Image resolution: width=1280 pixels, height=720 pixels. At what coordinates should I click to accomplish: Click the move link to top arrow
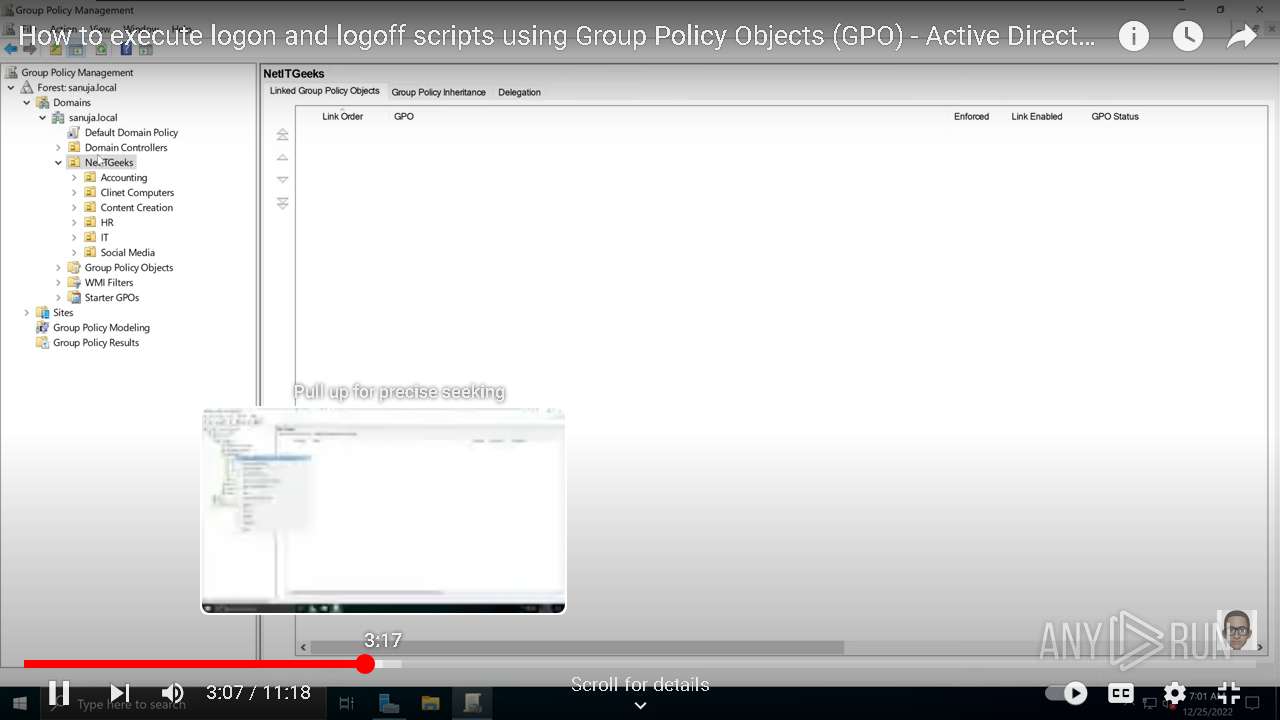click(282, 134)
